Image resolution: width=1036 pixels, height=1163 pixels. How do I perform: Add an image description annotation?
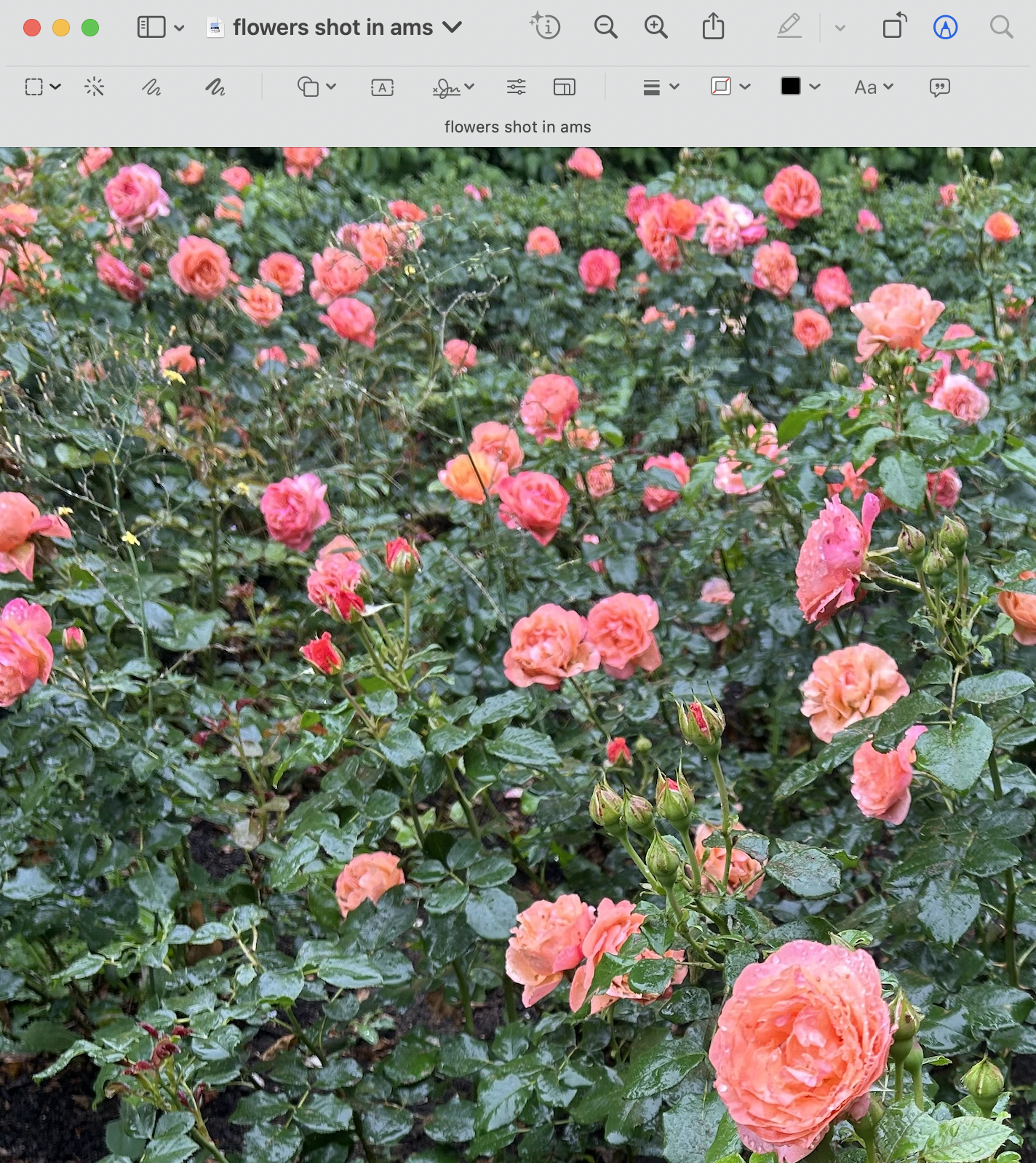tap(939, 88)
